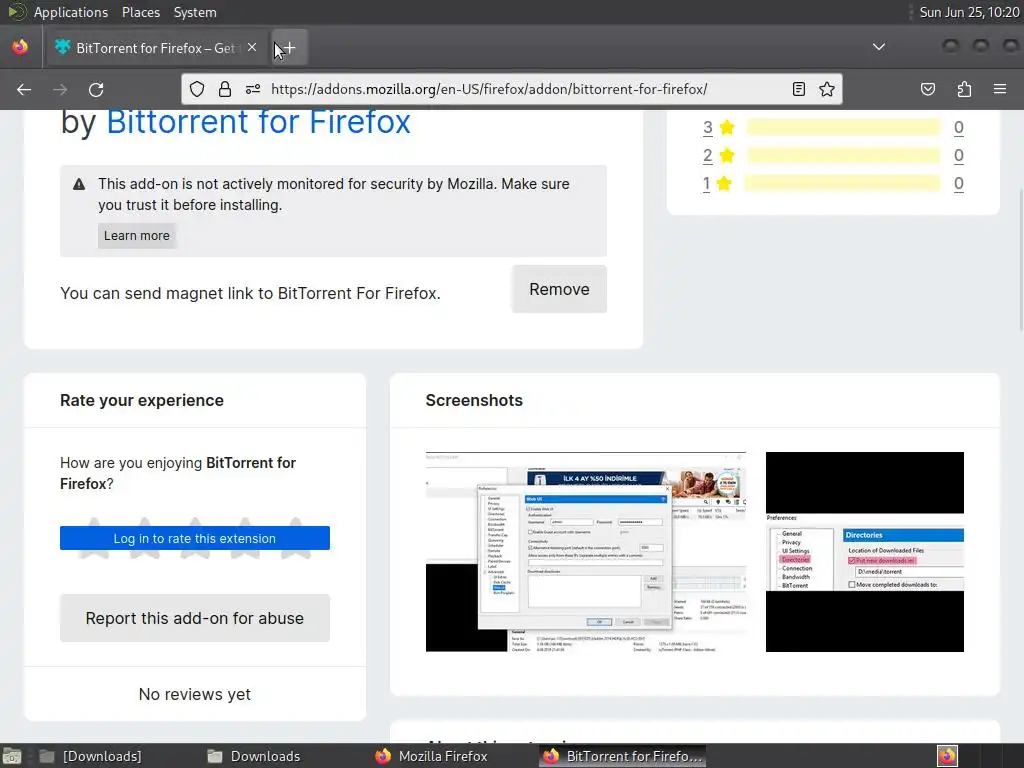Click the clock showing Sun Jun 25
The height and width of the screenshot is (768, 1024).
[969, 12]
